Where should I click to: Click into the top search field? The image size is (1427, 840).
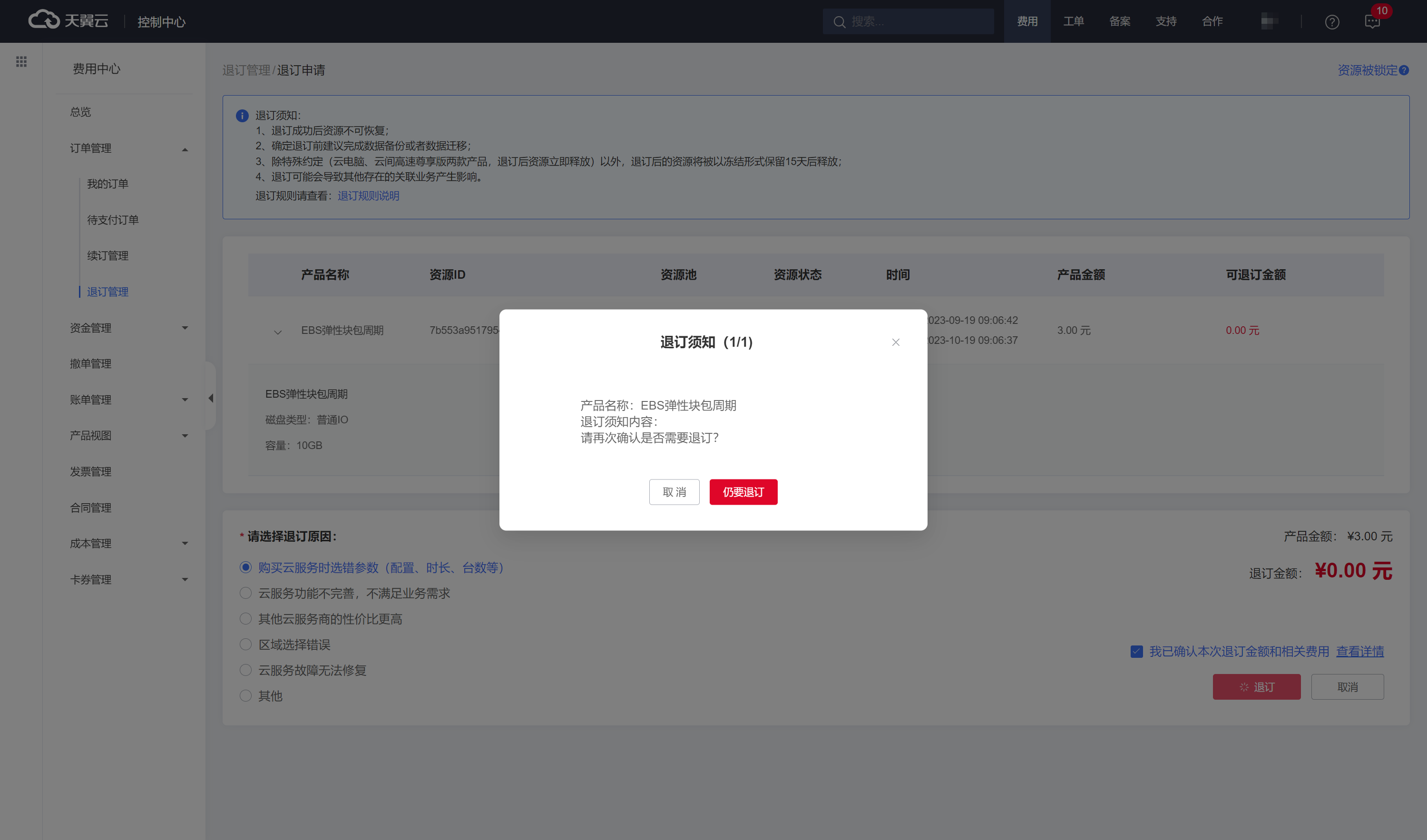coord(918,21)
